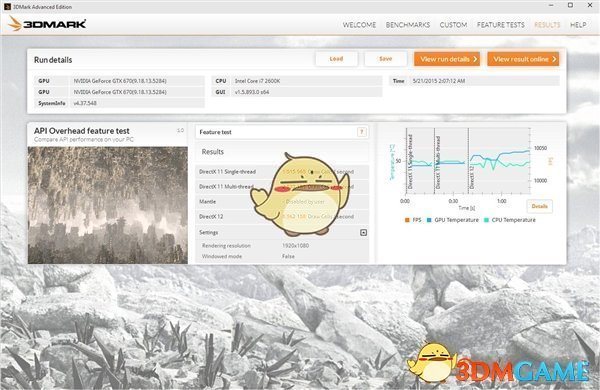600x390 pixels.
Task: Click the FPS orange legend swatch
Action: point(407,220)
